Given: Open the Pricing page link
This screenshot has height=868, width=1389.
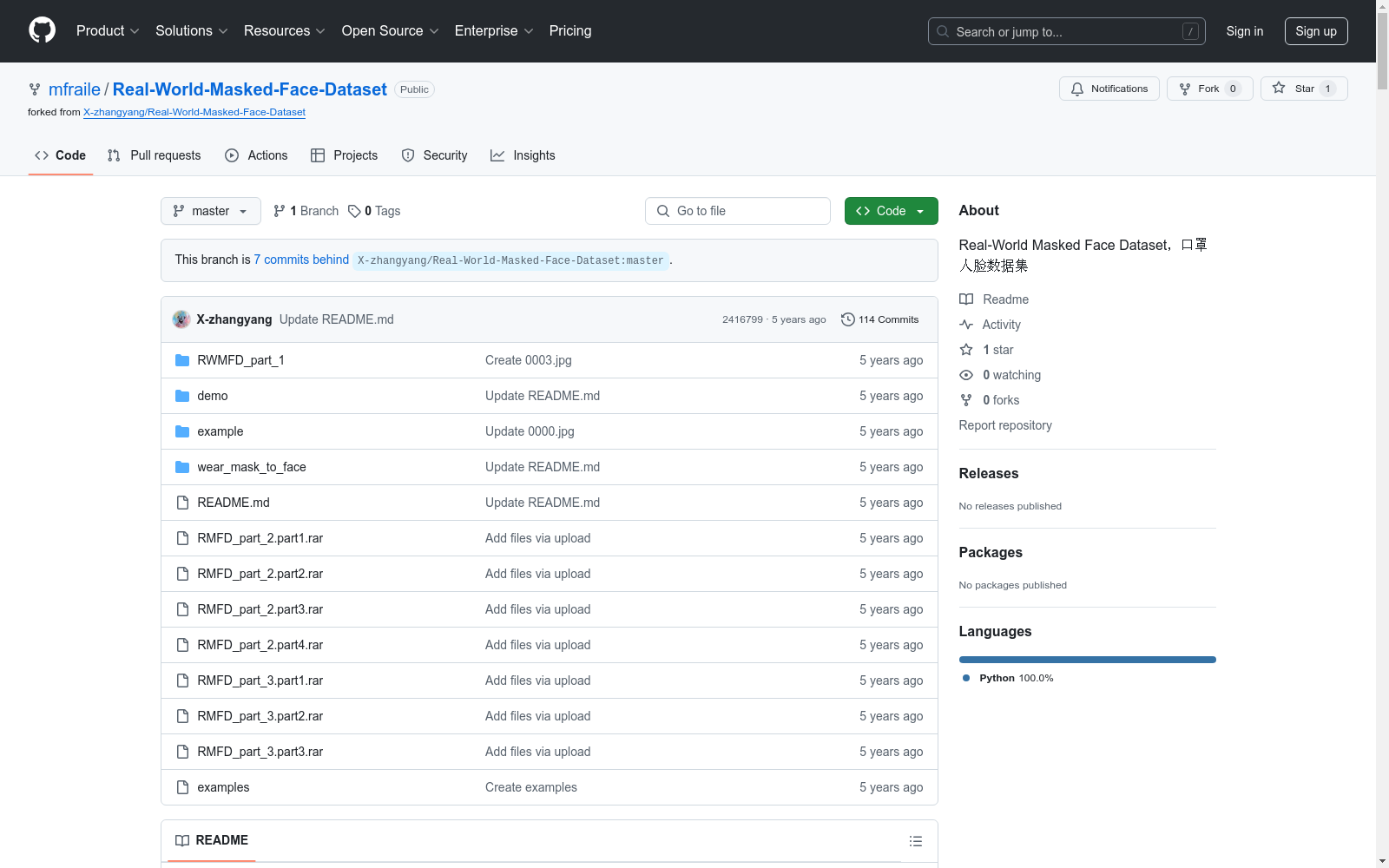Looking at the screenshot, I should 570,31.
